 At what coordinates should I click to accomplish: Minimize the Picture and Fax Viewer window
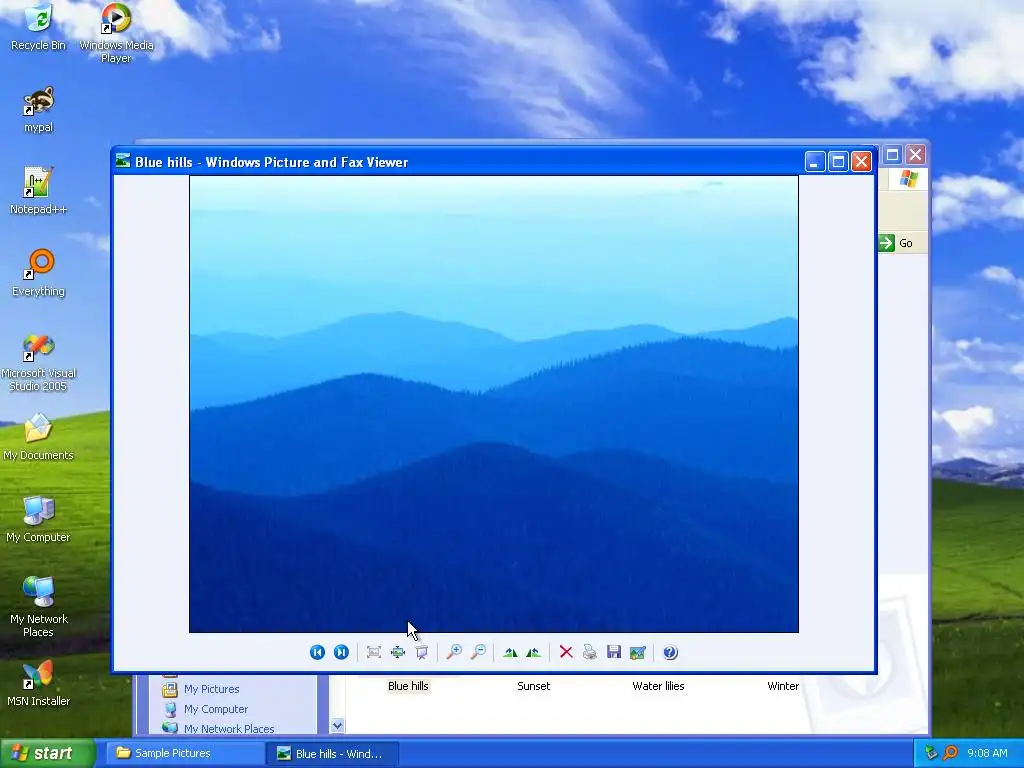pos(814,161)
